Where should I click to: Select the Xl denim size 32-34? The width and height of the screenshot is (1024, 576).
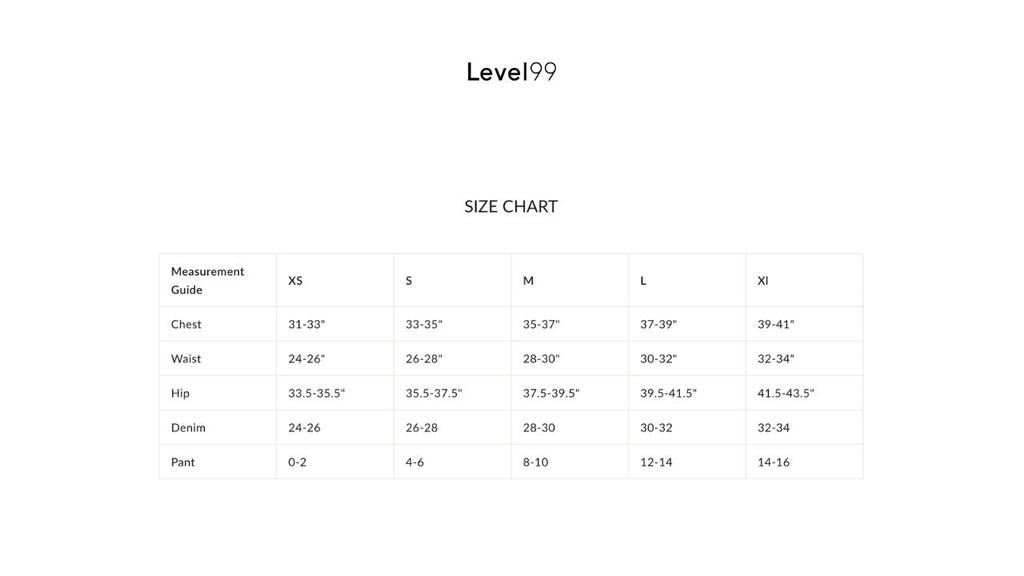(773, 428)
